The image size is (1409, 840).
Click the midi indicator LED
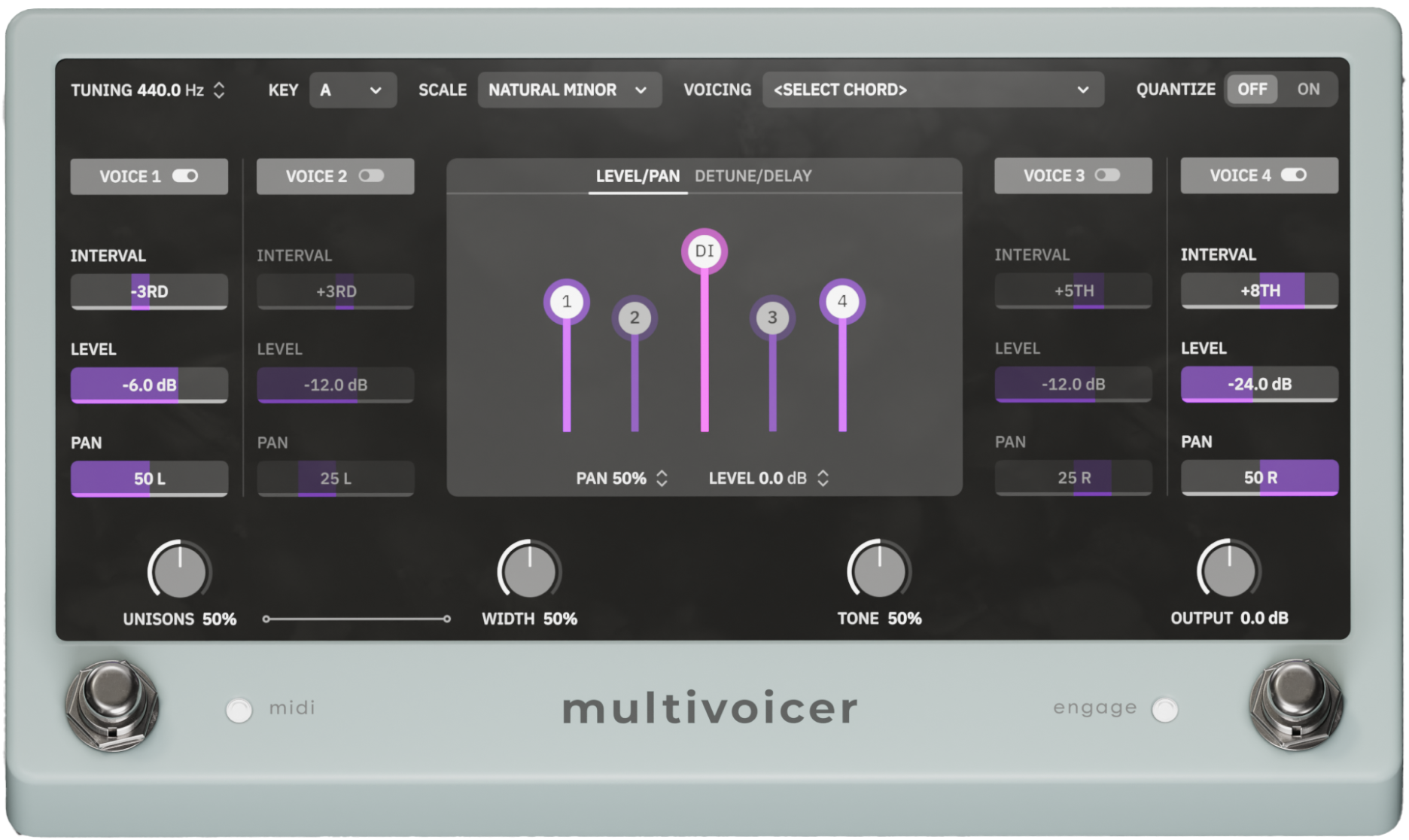(x=239, y=711)
